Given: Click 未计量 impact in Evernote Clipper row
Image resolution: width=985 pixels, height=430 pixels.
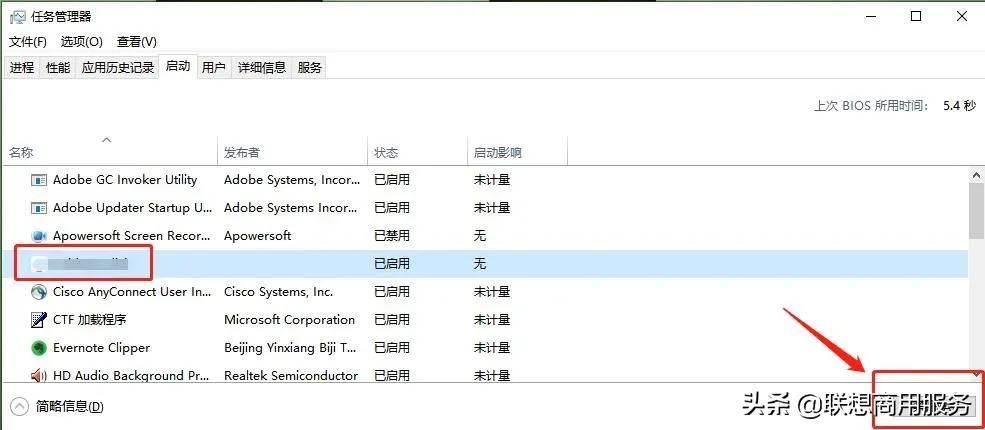Looking at the screenshot, I should 492,348.
